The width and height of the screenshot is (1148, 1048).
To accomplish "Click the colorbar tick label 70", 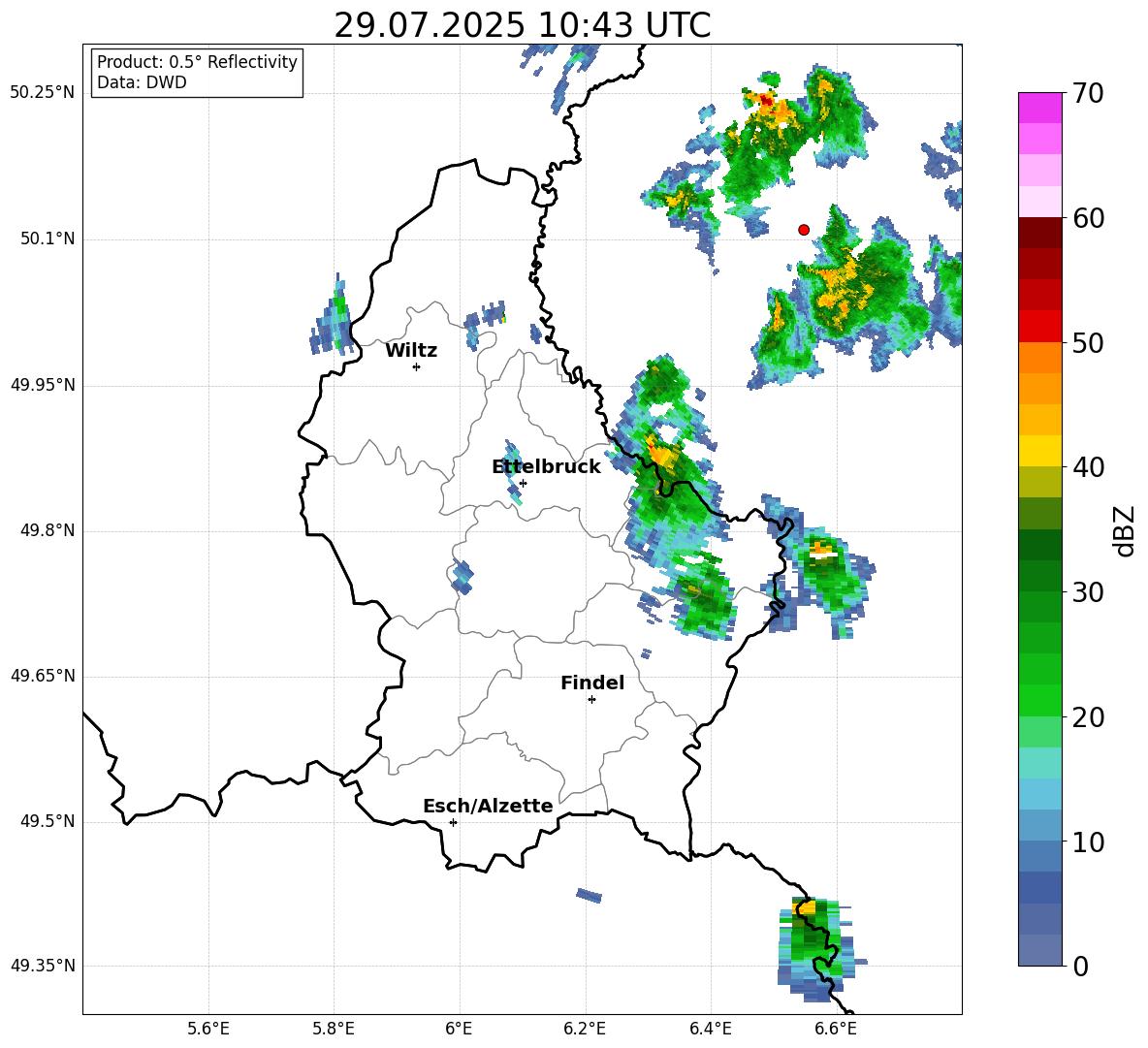I will (1088, 93).
